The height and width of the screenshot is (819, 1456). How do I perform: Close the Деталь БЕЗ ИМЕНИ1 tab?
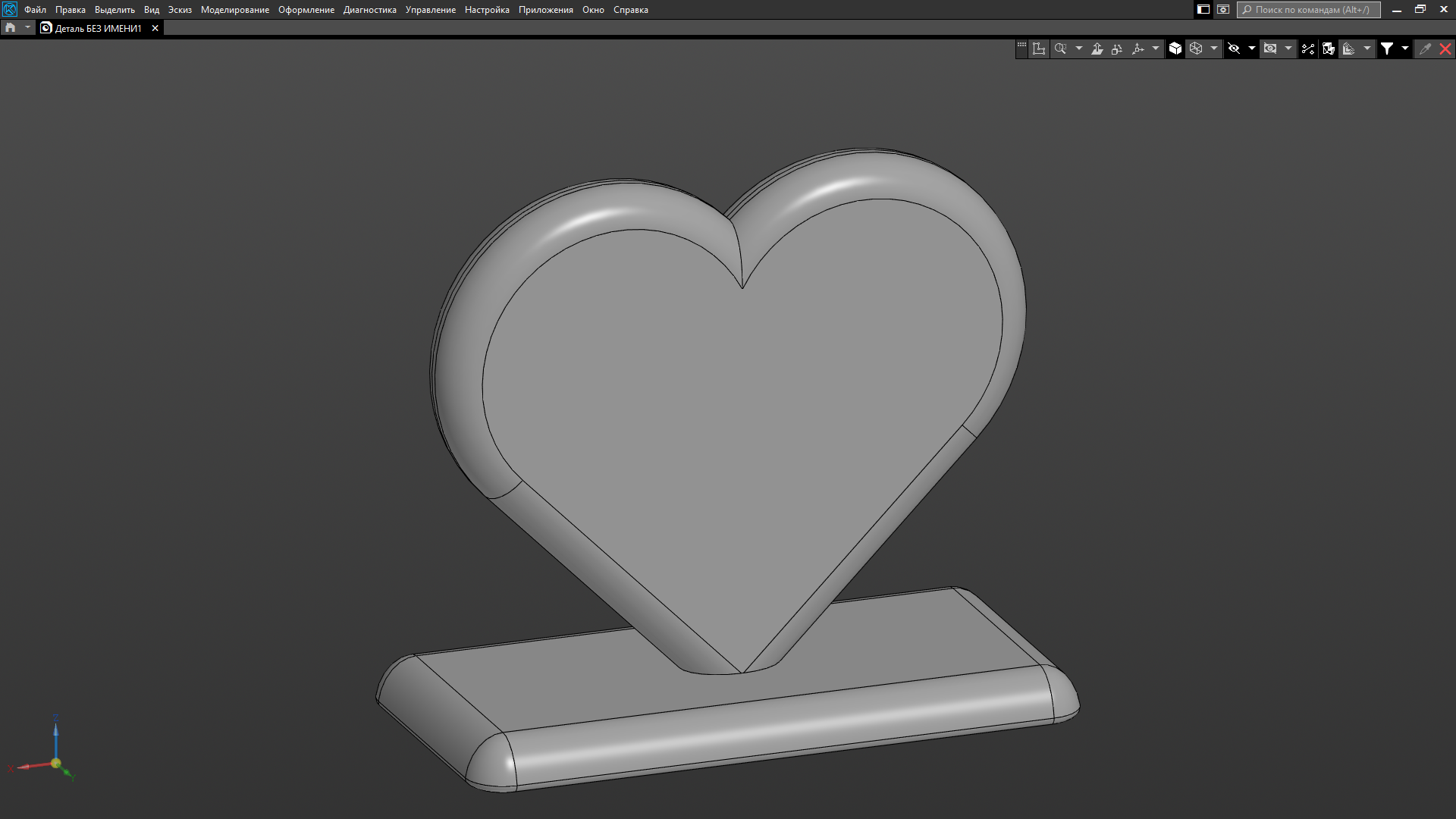(155, 28)
